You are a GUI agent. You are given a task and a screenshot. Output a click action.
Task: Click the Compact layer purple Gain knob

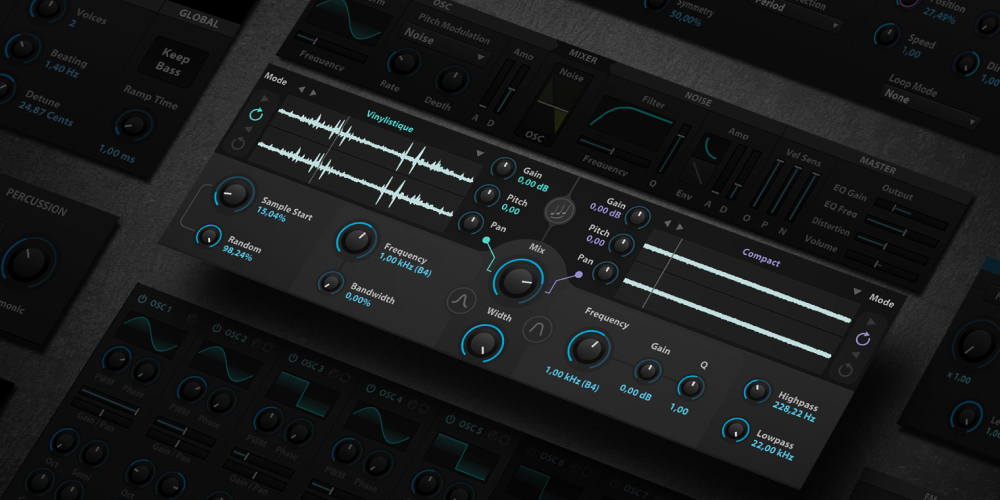click(x=636, y=218)
